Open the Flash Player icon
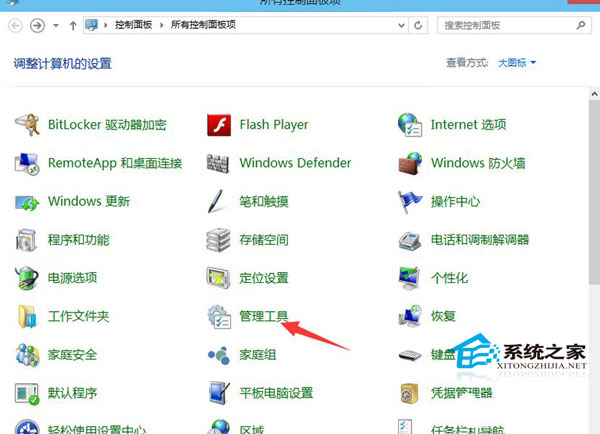Screen dimensions: 600x434 tap(219, 126)
